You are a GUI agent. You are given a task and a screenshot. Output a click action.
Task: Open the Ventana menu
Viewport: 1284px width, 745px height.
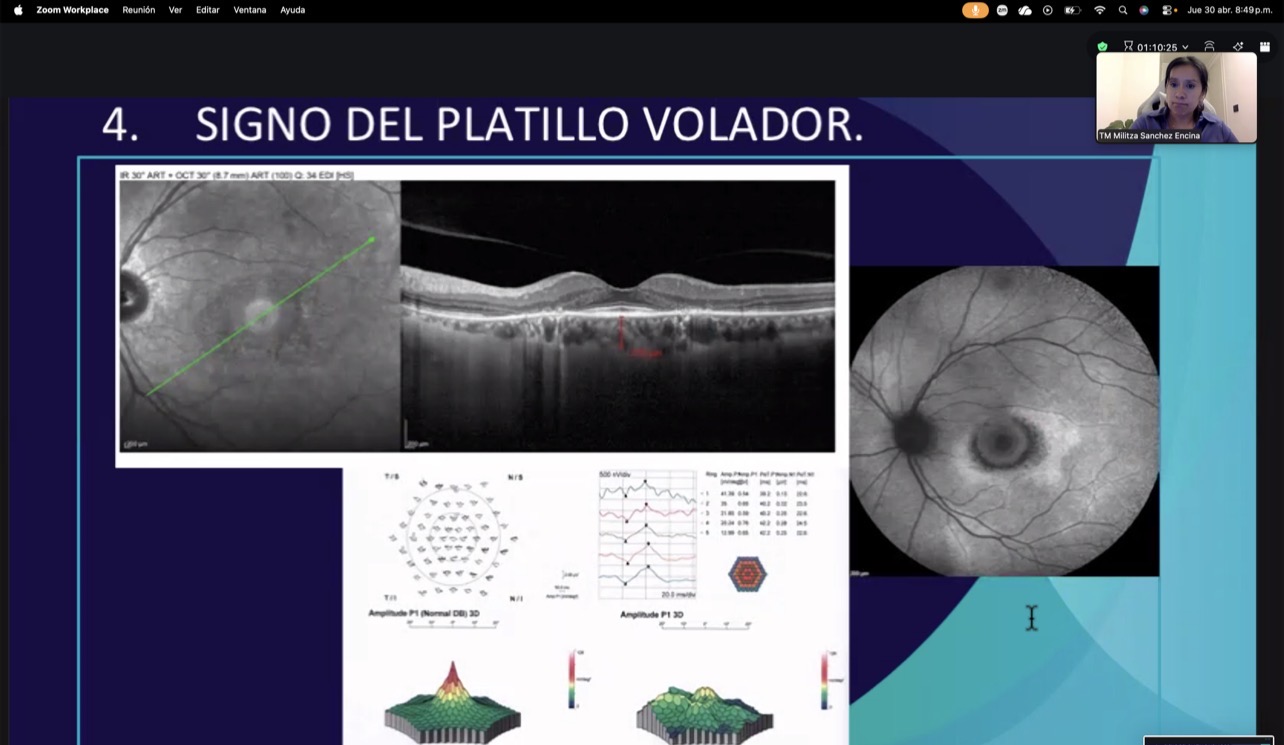tap(250, 10)
